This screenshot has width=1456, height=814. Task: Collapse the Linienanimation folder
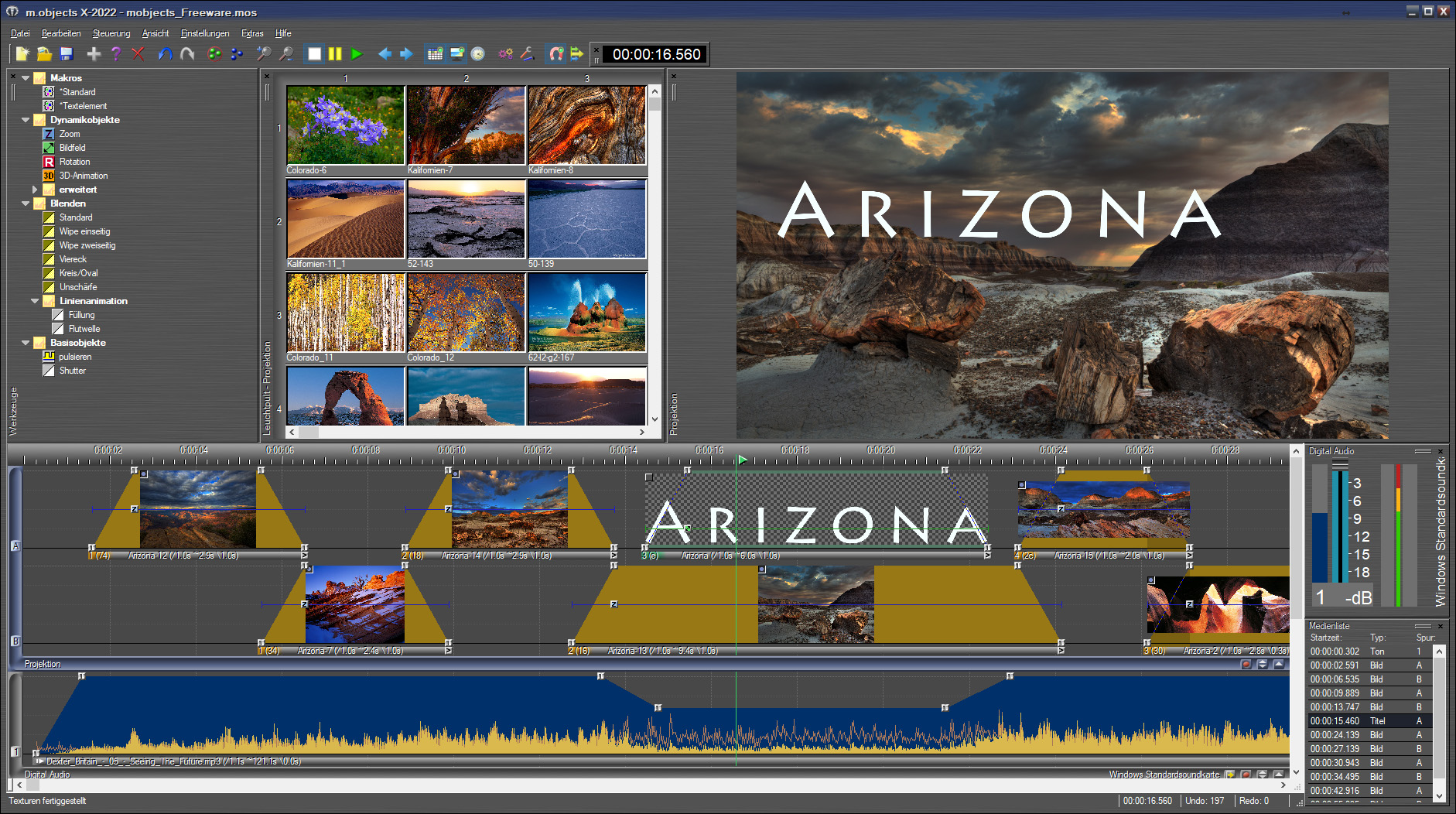[x=35, y=301]
